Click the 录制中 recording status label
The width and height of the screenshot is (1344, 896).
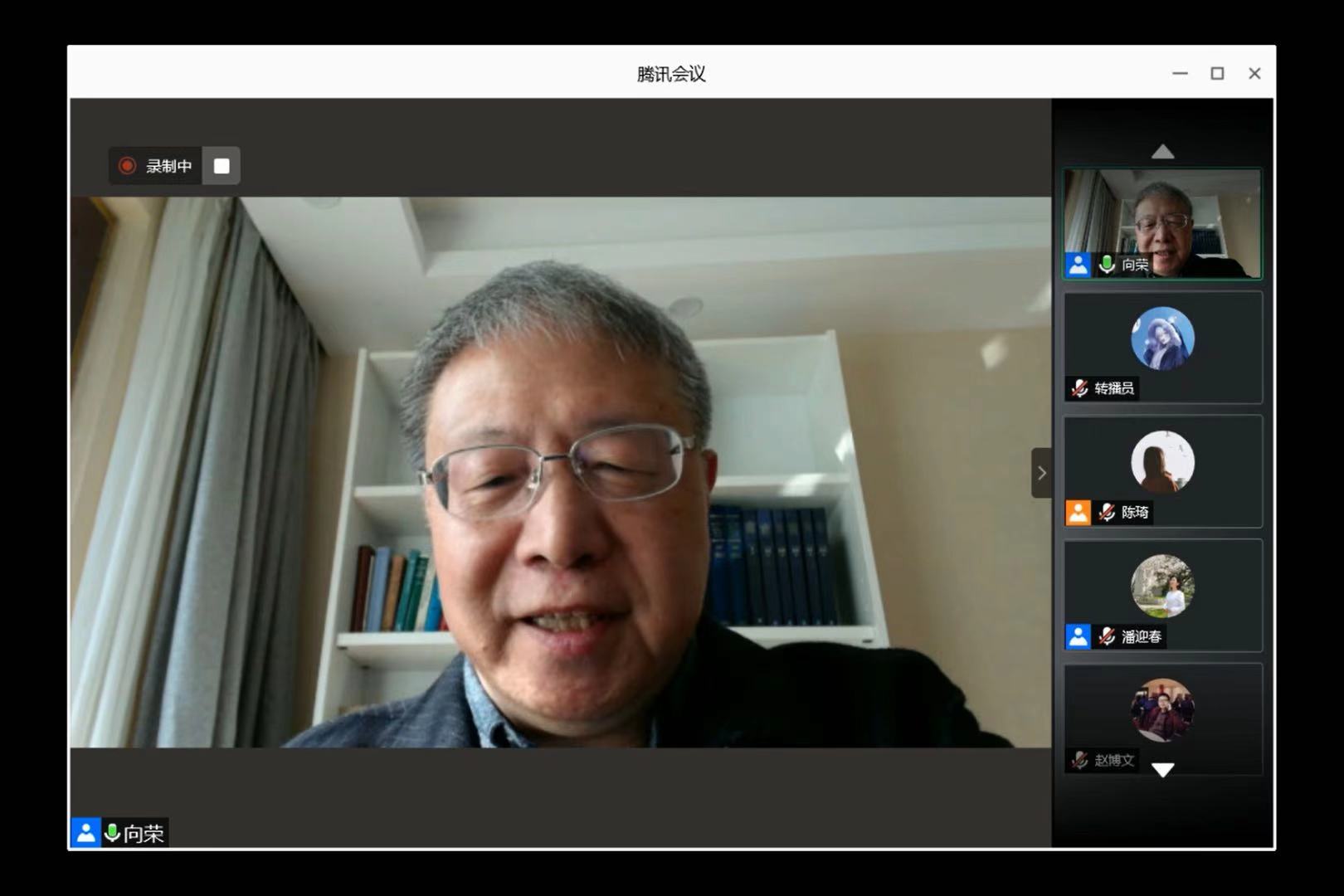click(168, 166)
